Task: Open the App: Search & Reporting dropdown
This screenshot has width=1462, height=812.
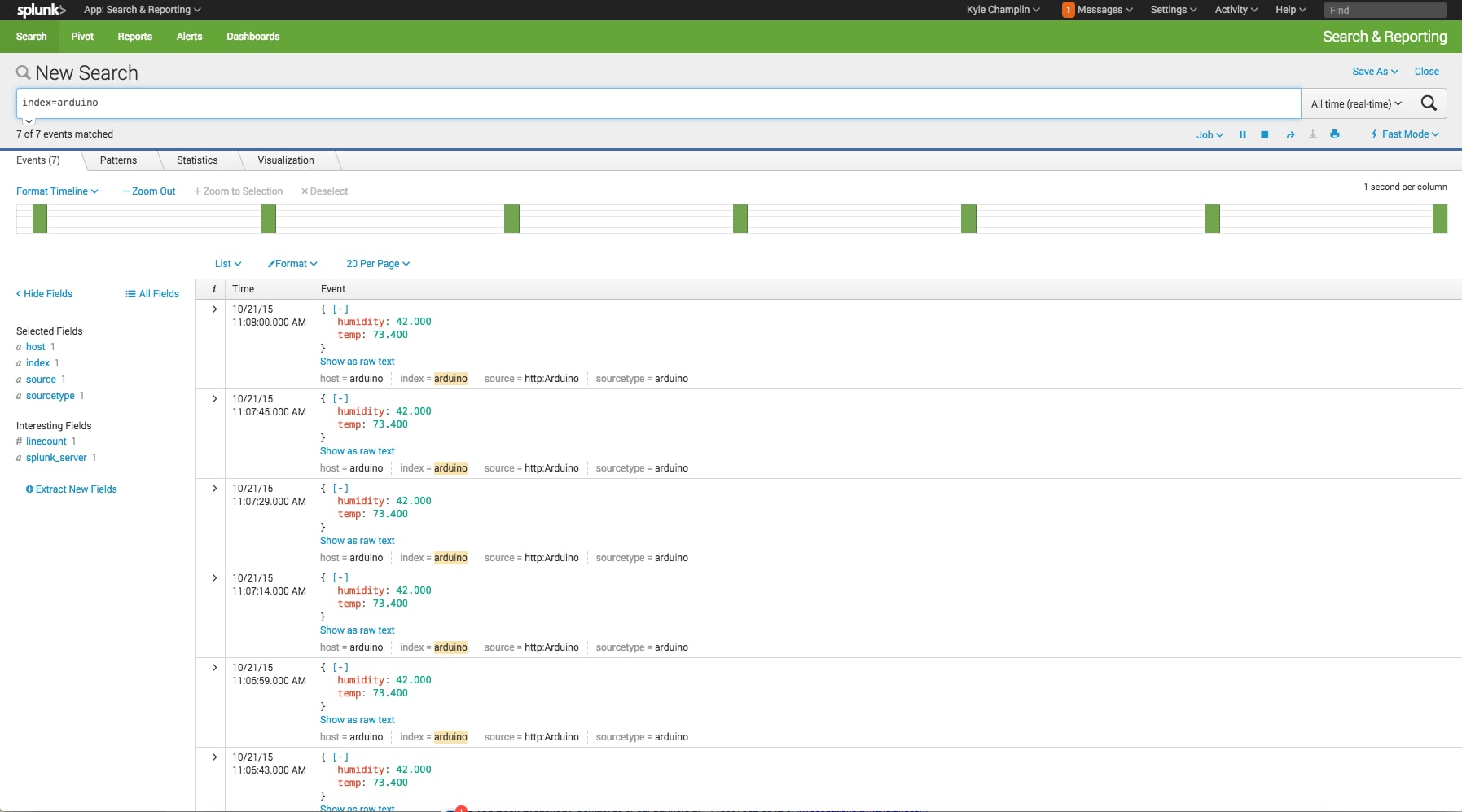Action: [x=142, y=10]
